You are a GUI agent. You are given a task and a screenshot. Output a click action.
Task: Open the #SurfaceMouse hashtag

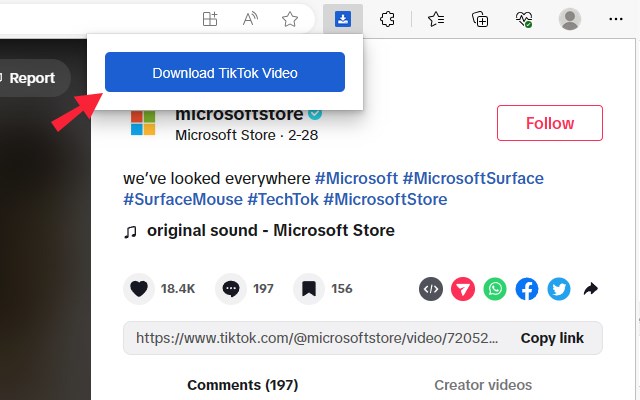tap(183, 200)
